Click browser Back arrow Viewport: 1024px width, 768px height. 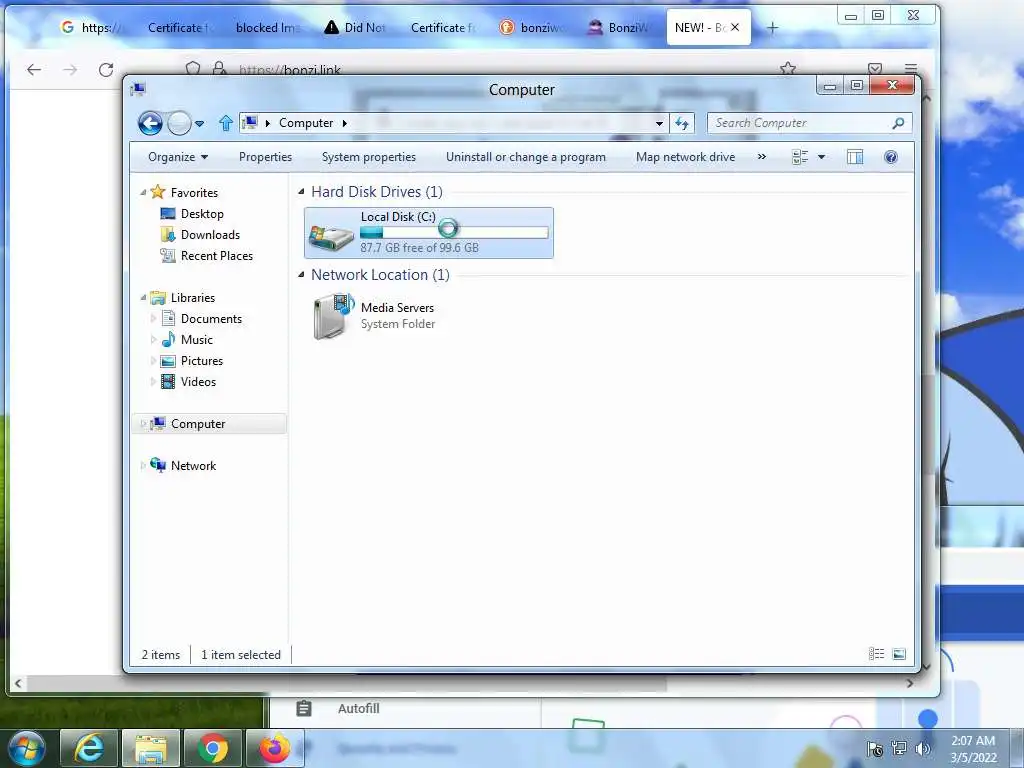point(34,70)
